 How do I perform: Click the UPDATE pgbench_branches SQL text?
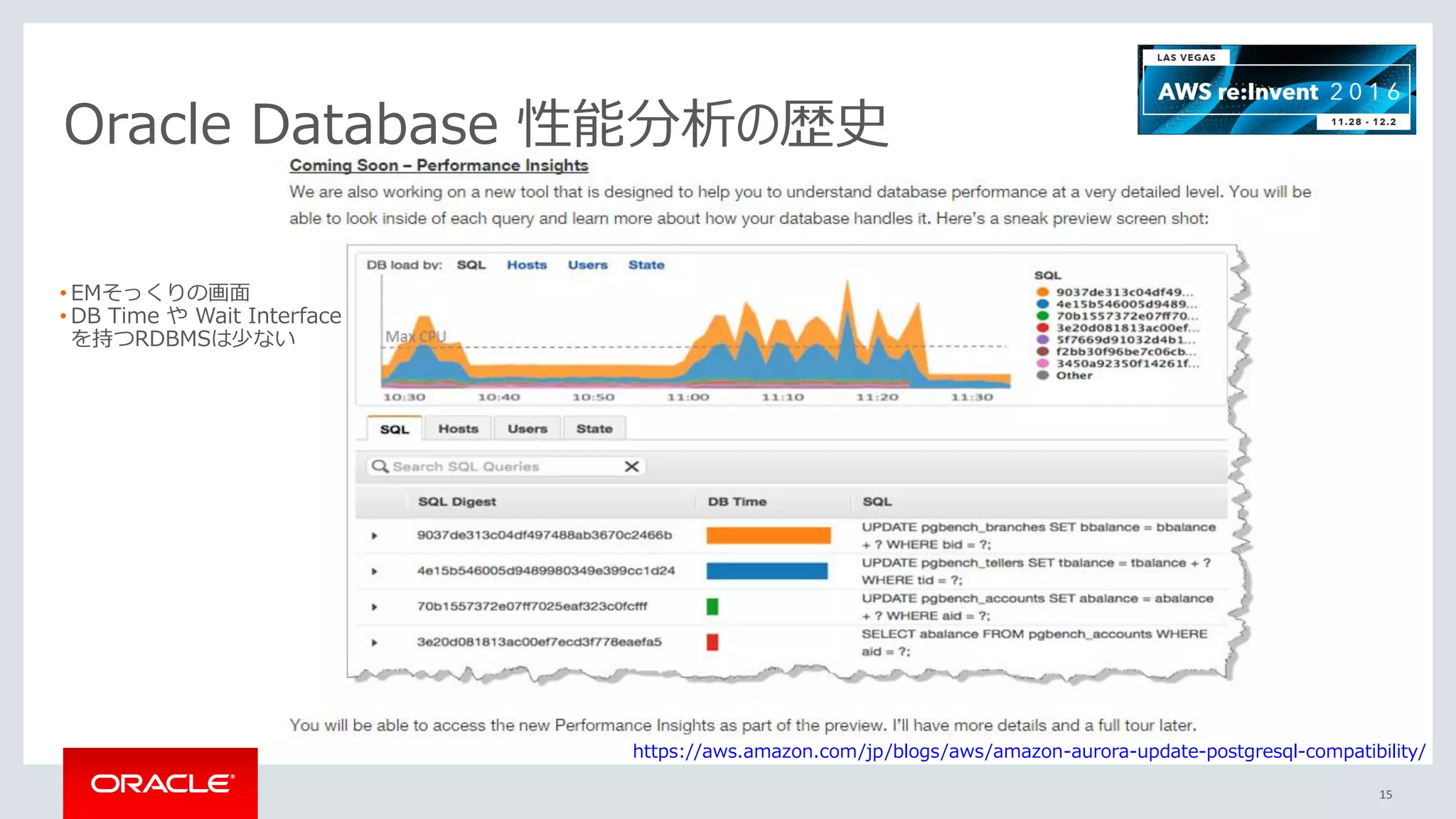click(1039, 535)
